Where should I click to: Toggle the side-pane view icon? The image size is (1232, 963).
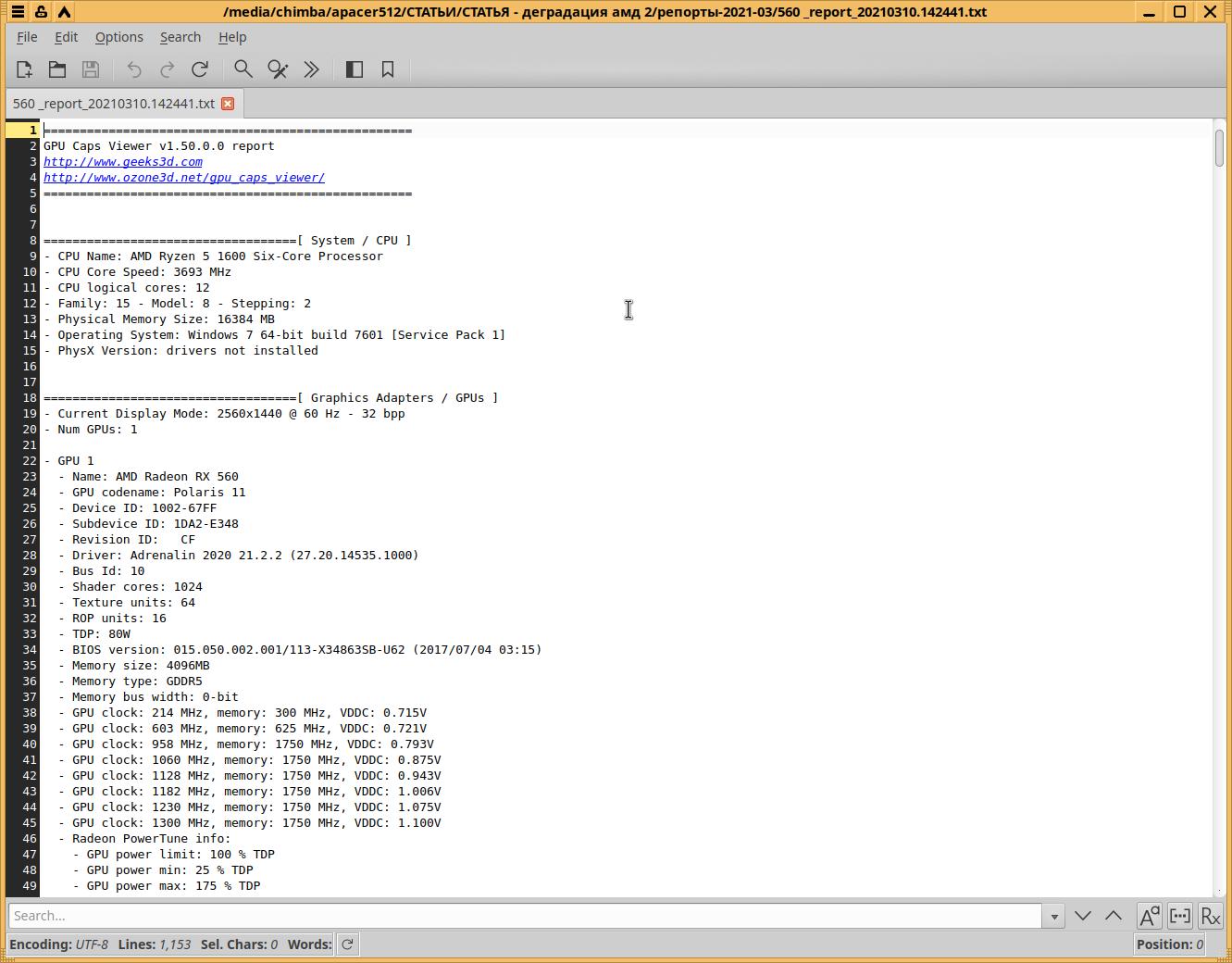pyautogui.click(x=355, y=69)
